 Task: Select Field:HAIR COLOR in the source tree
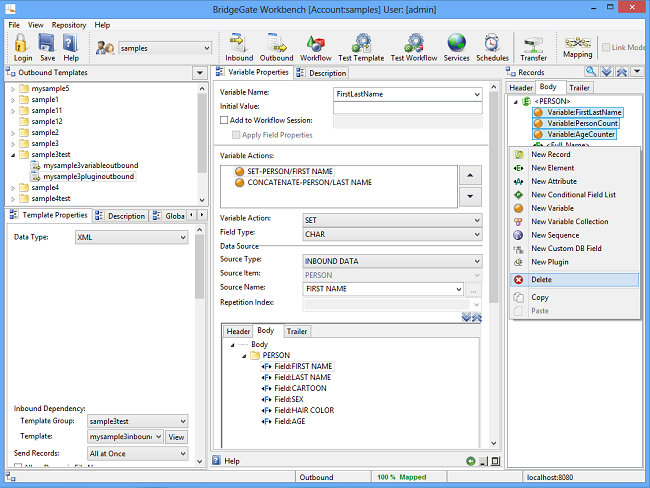[298, 410]
